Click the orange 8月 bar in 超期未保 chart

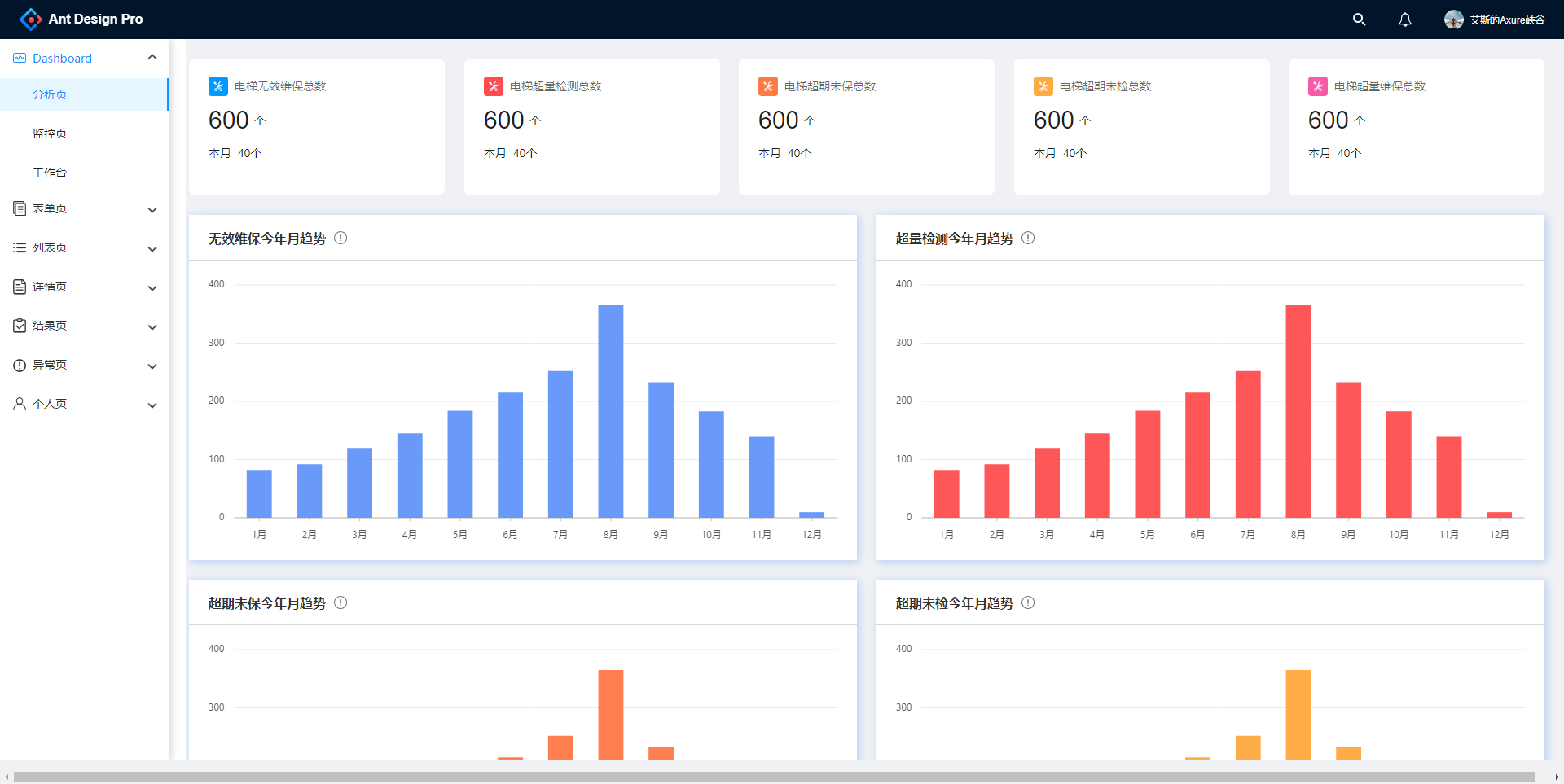point(611,715)
